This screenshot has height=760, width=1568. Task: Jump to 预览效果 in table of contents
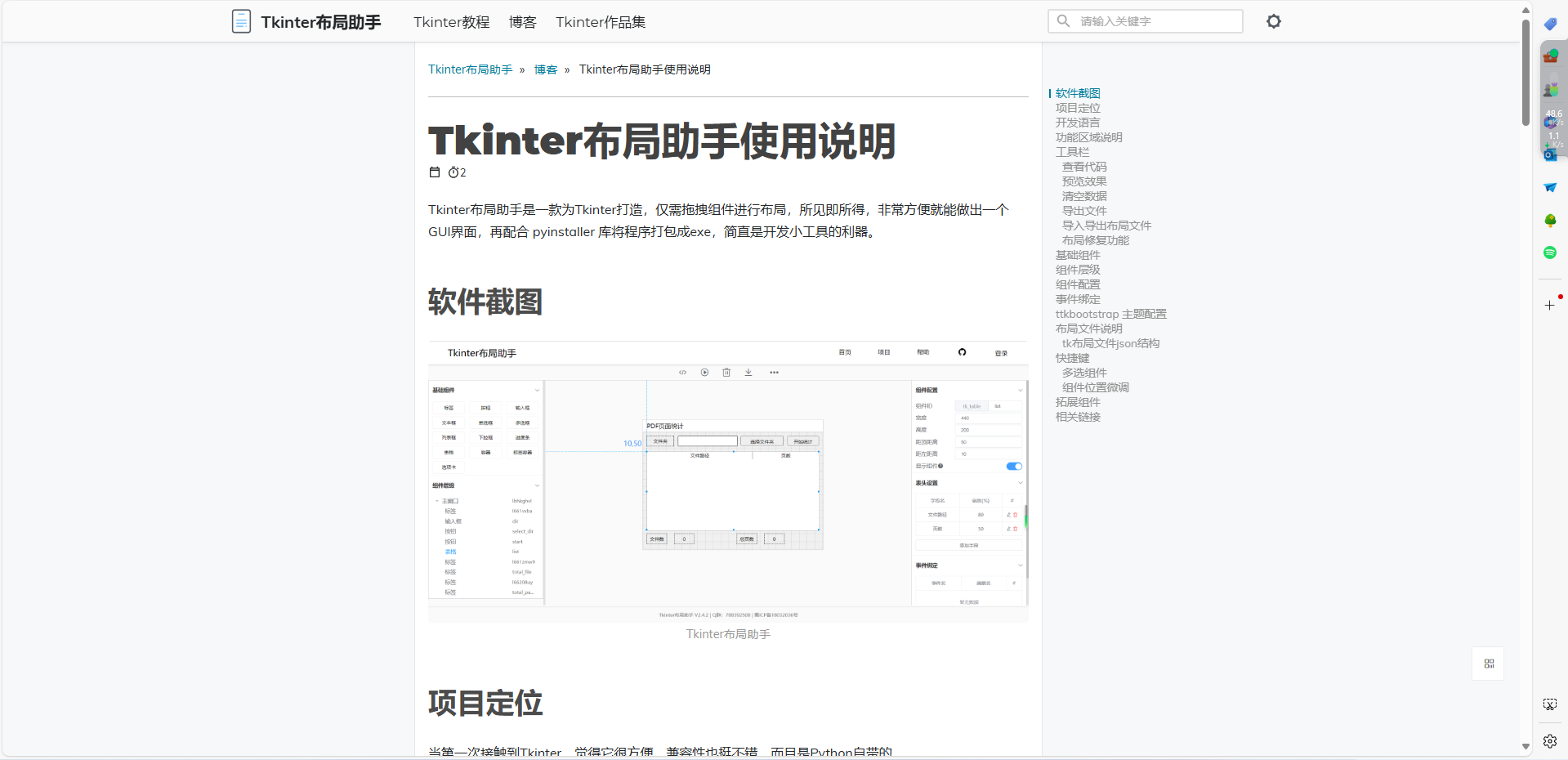point(1084,181)
